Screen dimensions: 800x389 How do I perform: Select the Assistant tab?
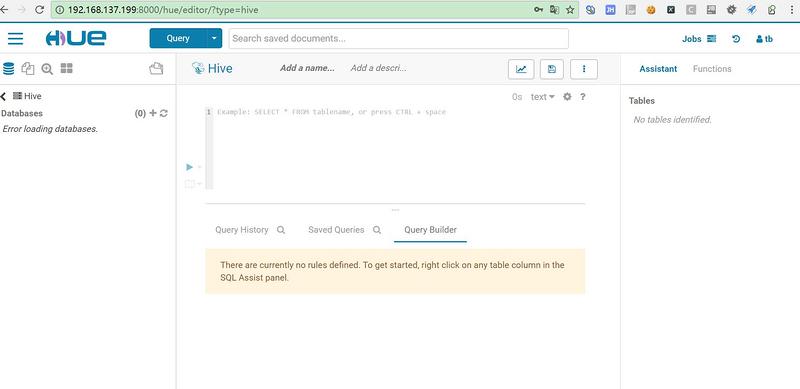658,69
